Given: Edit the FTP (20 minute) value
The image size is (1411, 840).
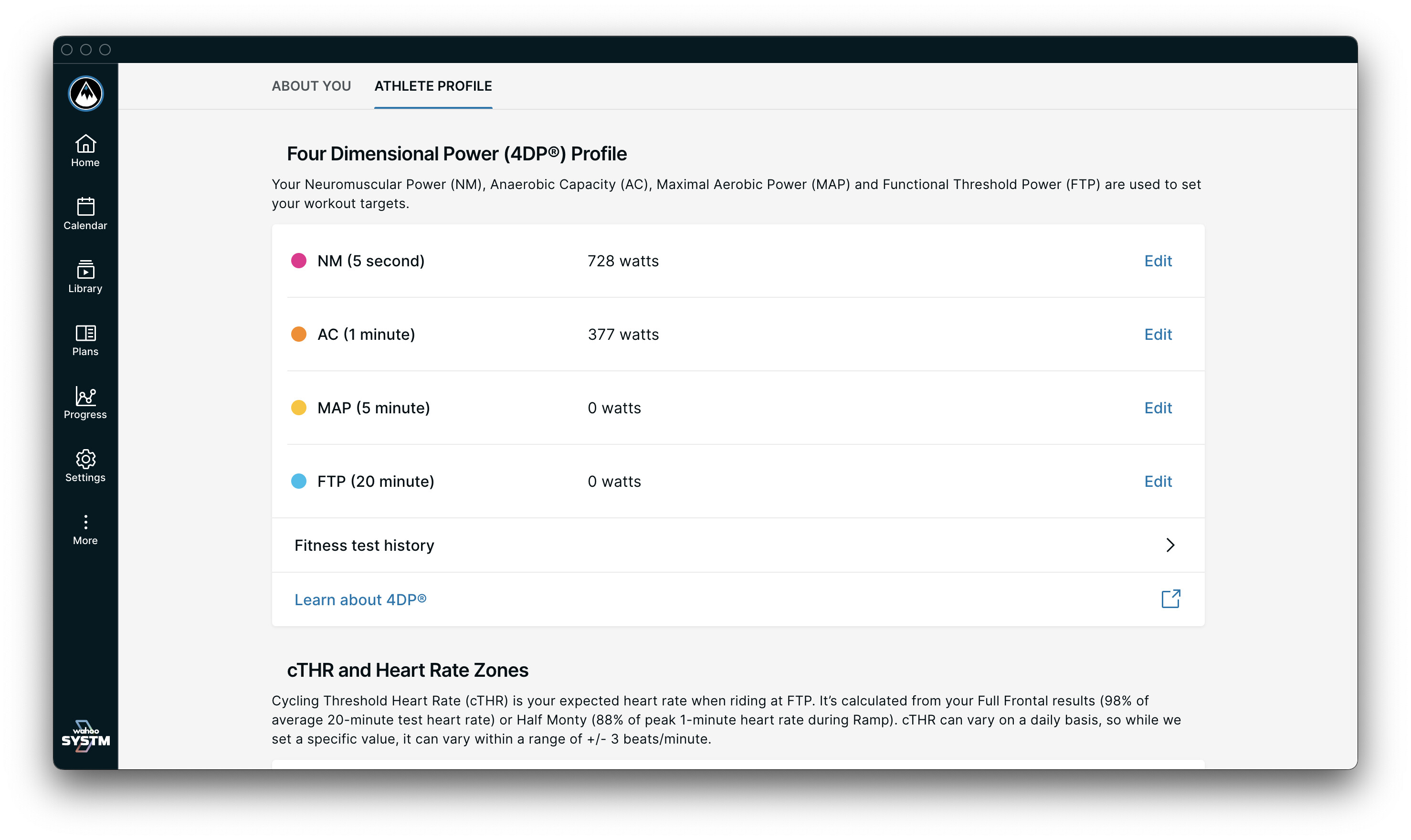Looking at the screenshot, I should [x=1158, y=481].
